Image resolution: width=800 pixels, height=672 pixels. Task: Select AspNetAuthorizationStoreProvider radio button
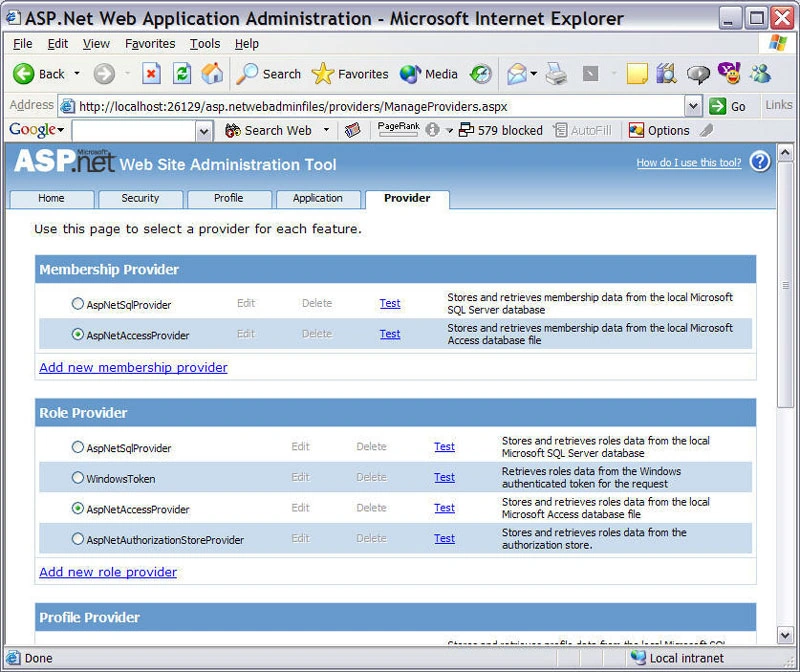tap(78, 539)
